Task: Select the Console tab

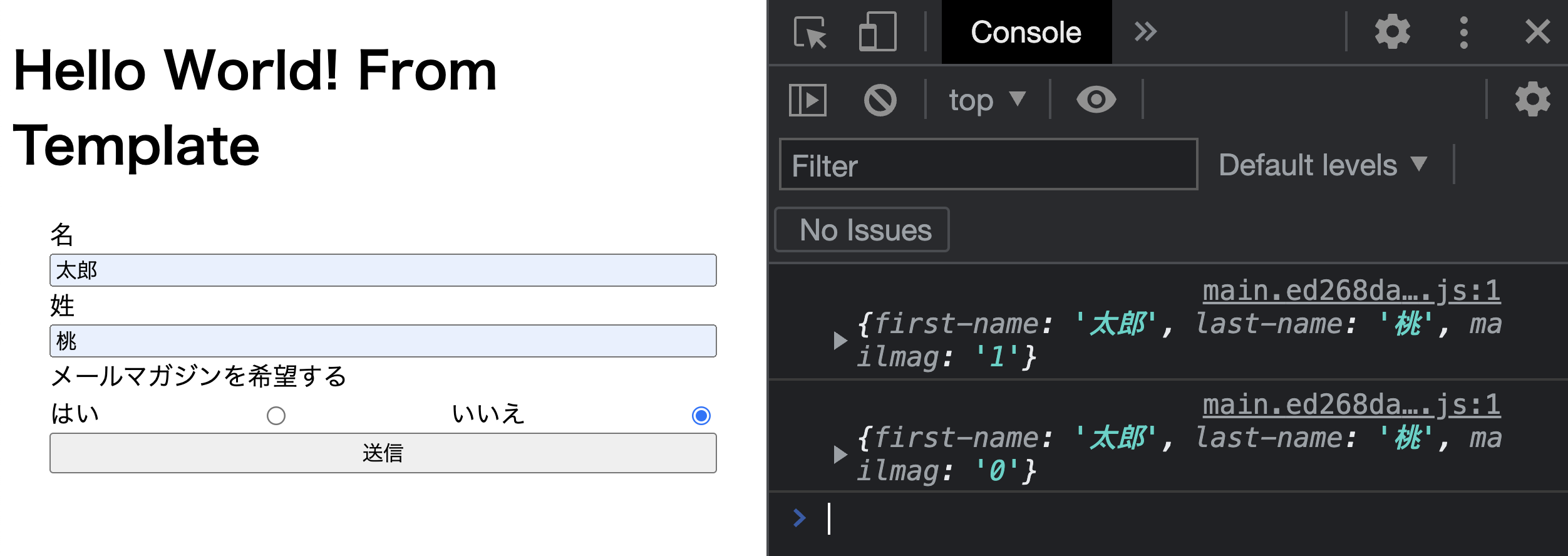Action: (x=1026, y=32)
